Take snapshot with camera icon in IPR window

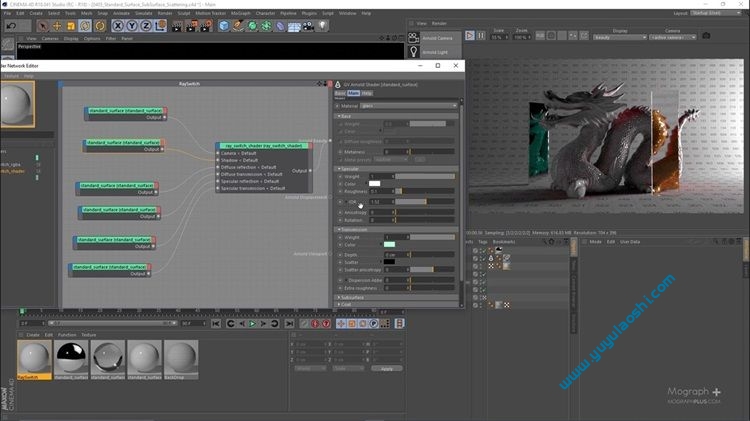coord(706,36)
